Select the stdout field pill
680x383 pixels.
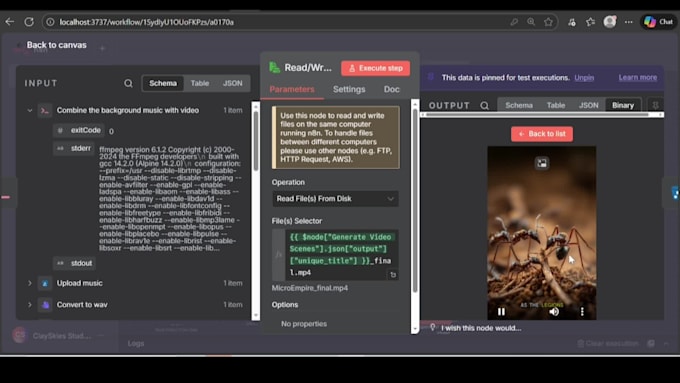coord(75,263)
